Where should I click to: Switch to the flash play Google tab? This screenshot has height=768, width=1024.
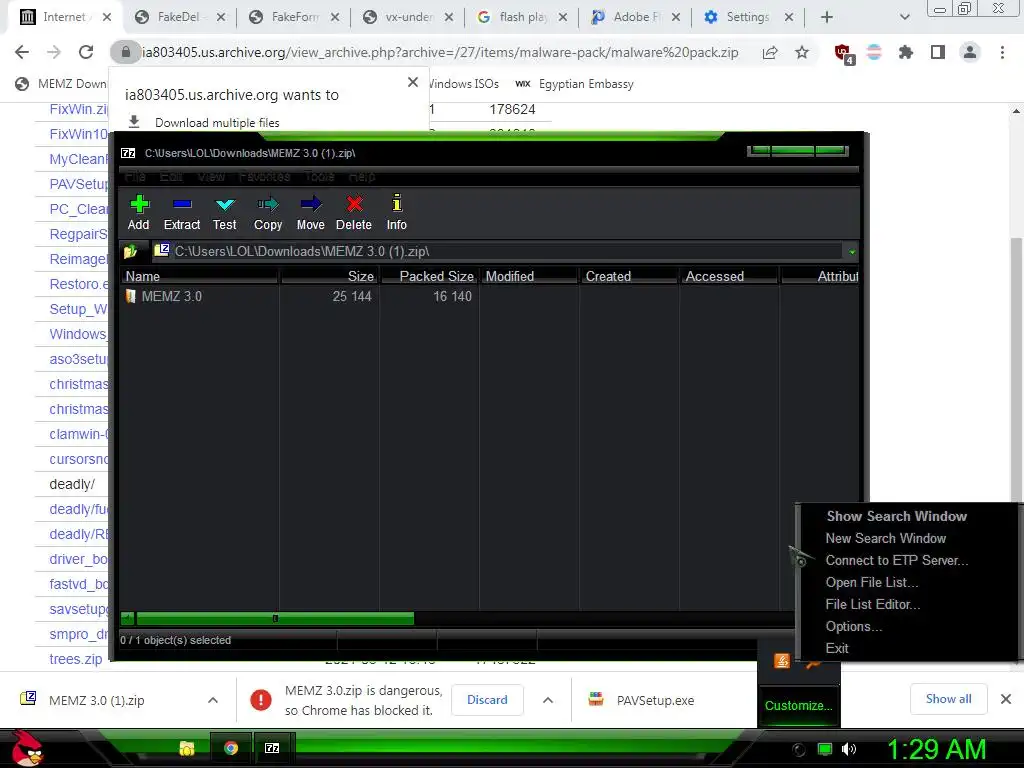(522, 17)
